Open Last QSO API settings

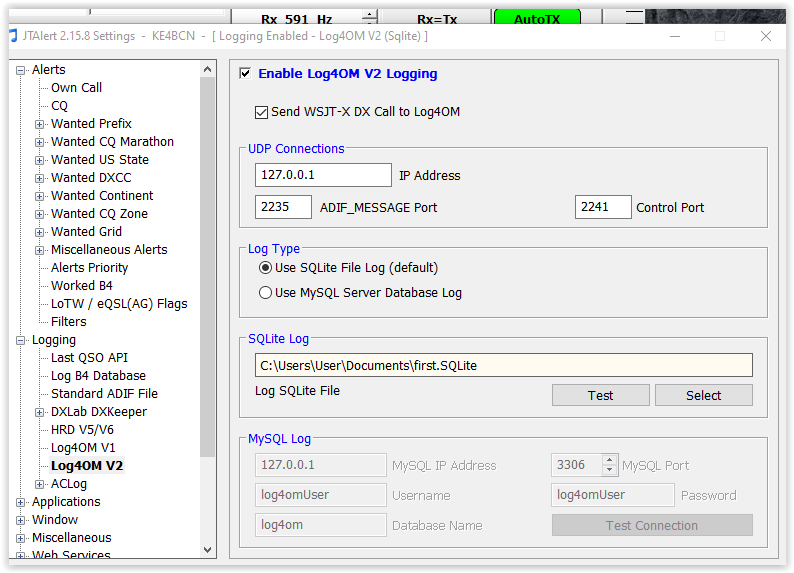click(89, 357)
